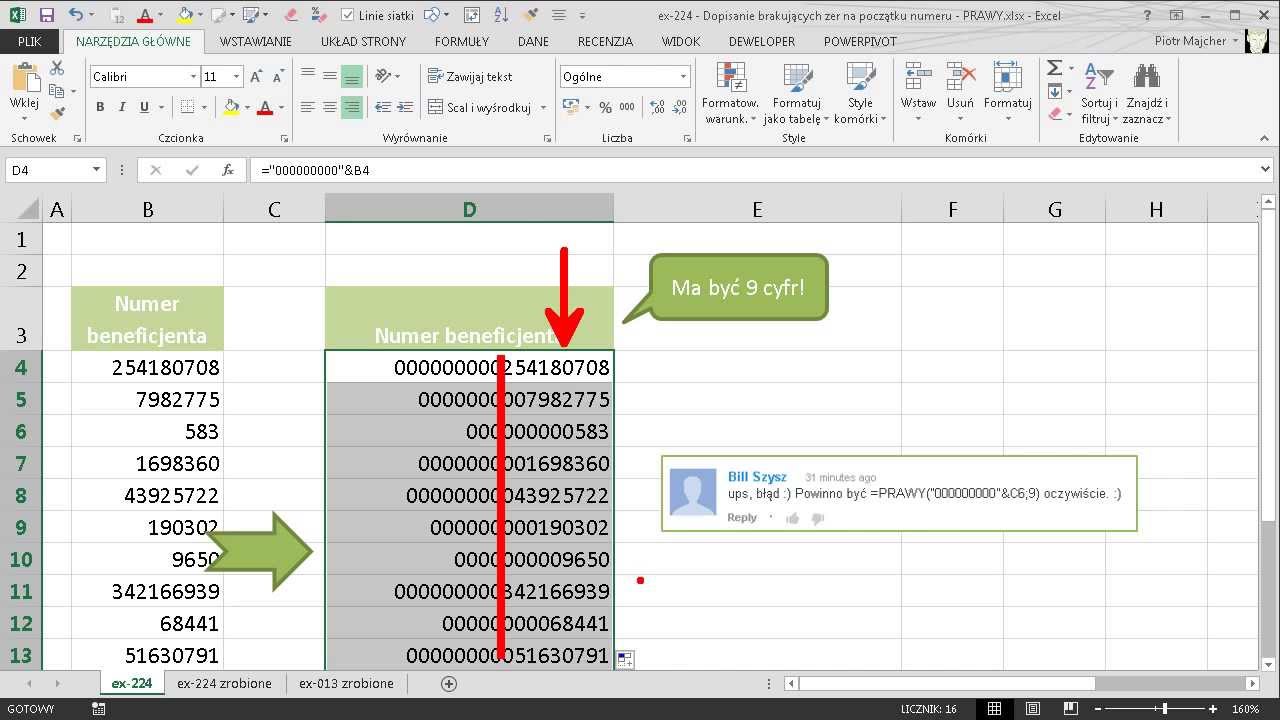Viewport: 1280px width, 720px height.
Task: Decrease font size with smaller A
Action: 277,77
